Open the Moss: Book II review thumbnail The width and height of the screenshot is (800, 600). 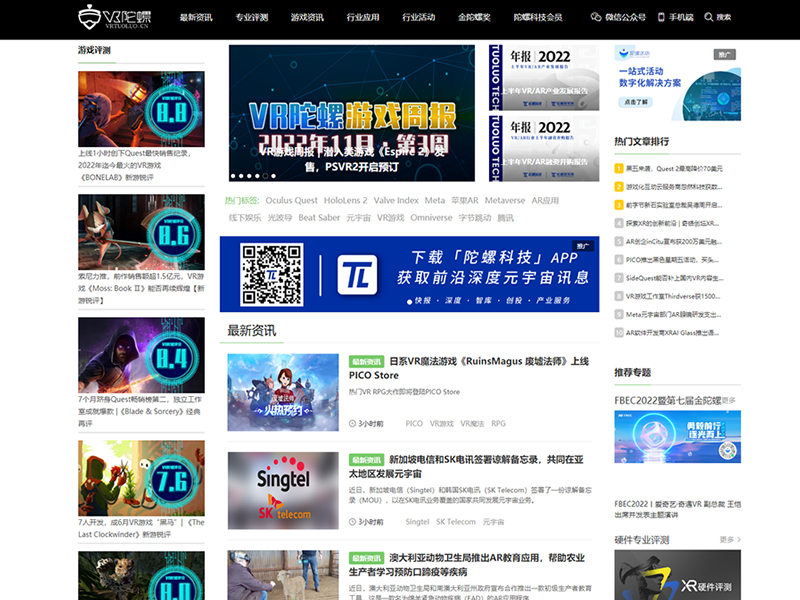tap(141, 232)
